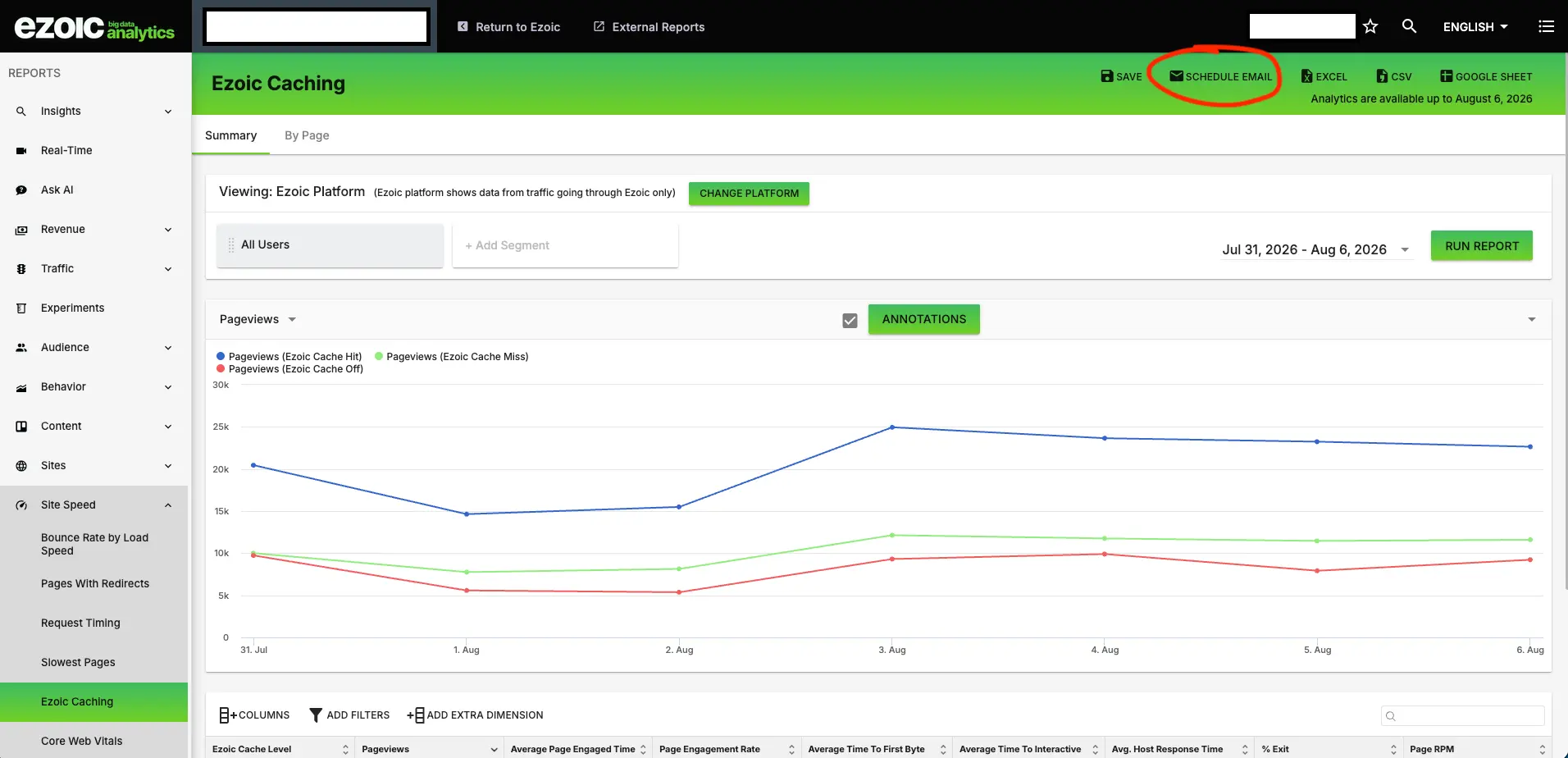1568x758 pixels.
Task: Click the Revenue money icon
Action: [21, 230]
